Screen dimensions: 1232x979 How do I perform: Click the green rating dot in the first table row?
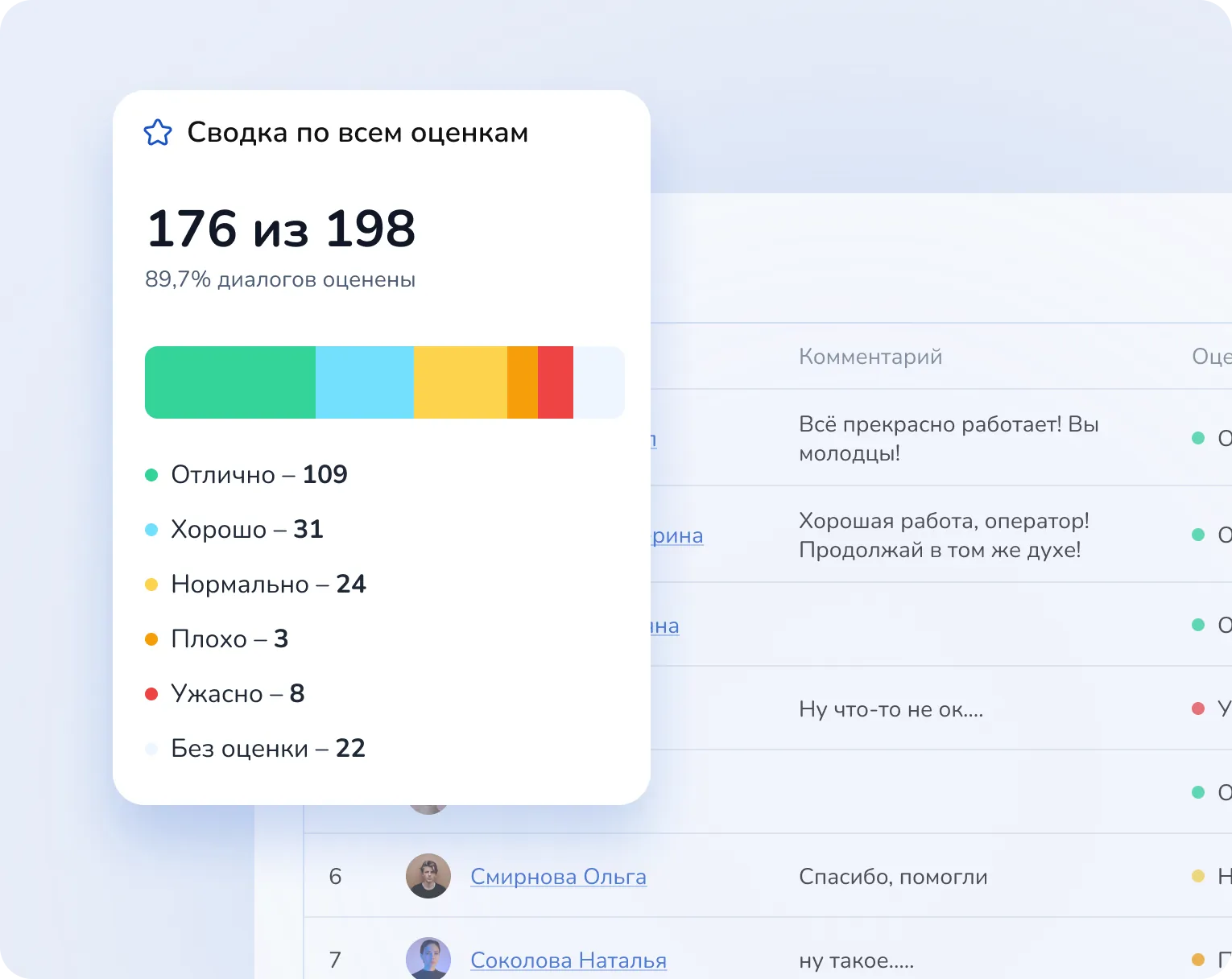1197,439
